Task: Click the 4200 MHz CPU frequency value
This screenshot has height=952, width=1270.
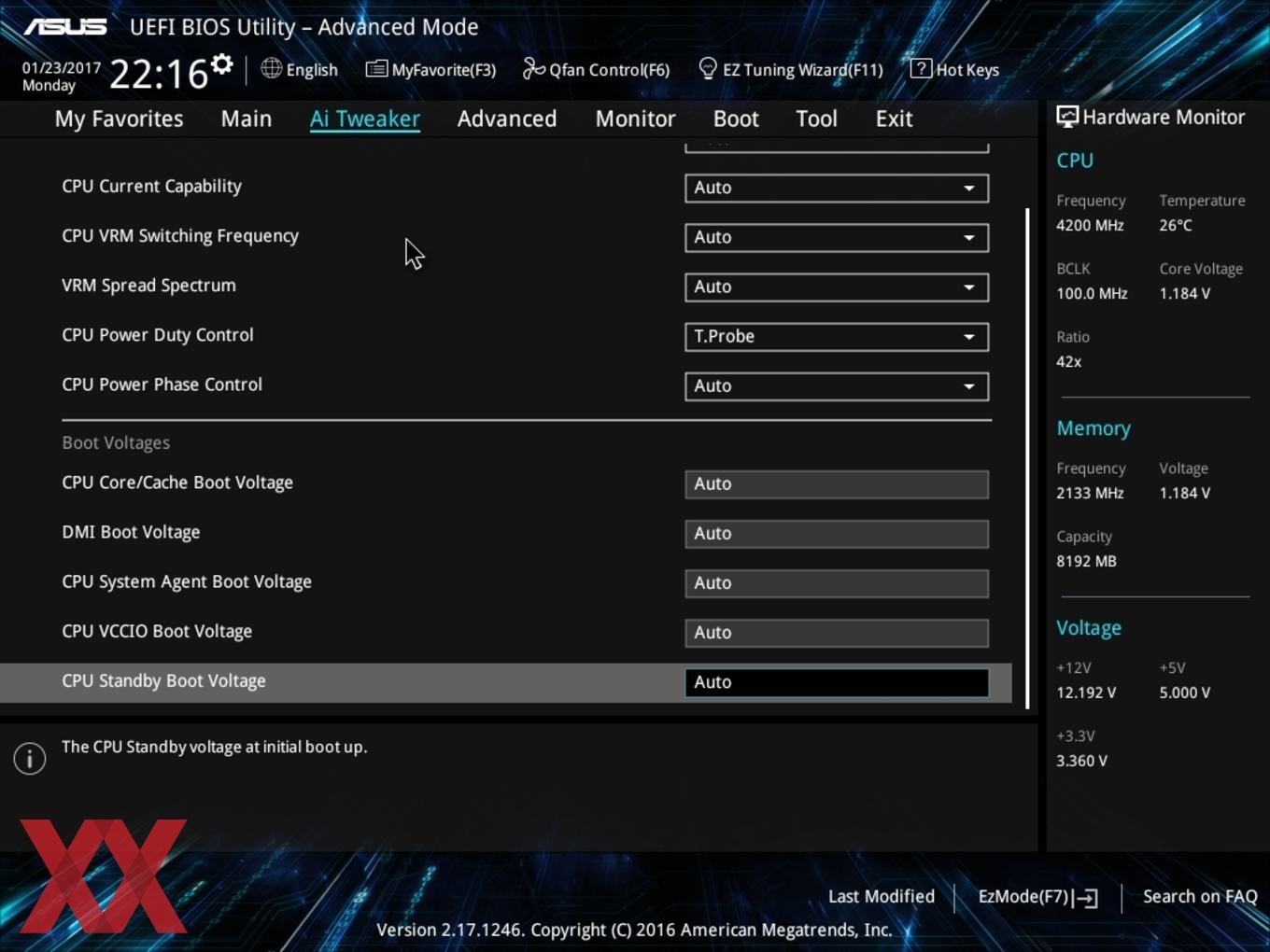Action: click(1090, 225)
